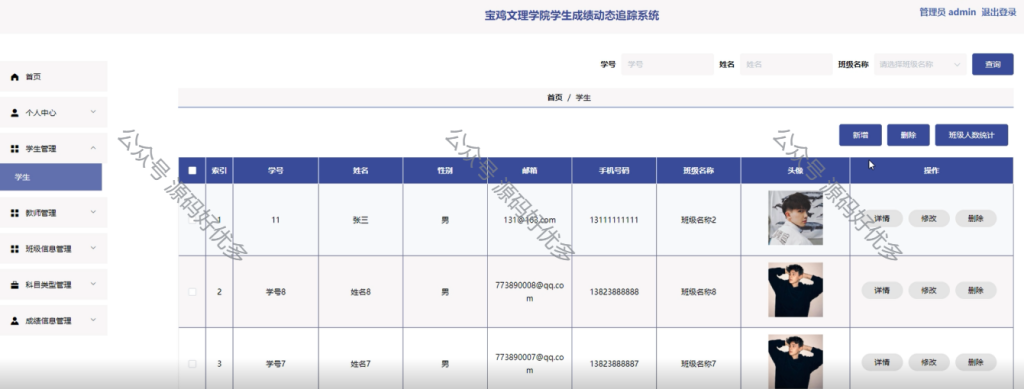Click the 班级名称2 cell

click(x=699, y=220)
